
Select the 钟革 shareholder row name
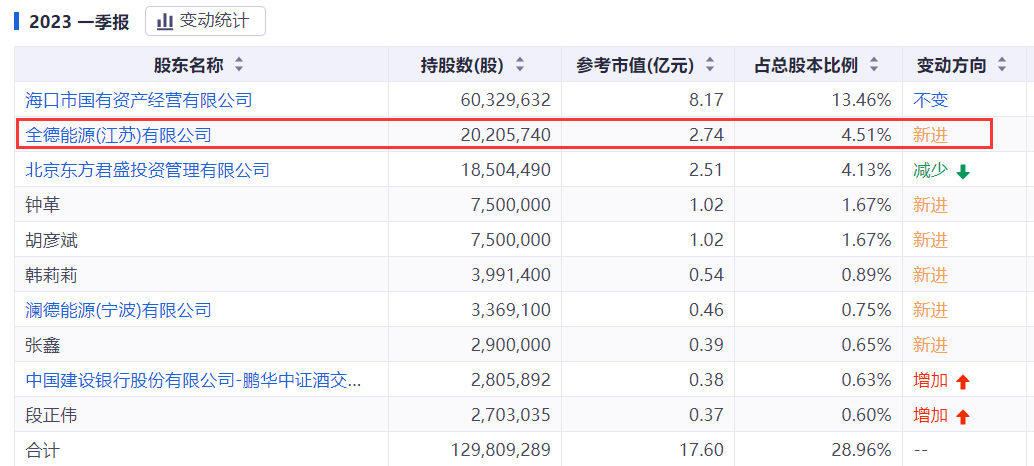point(43,205)
